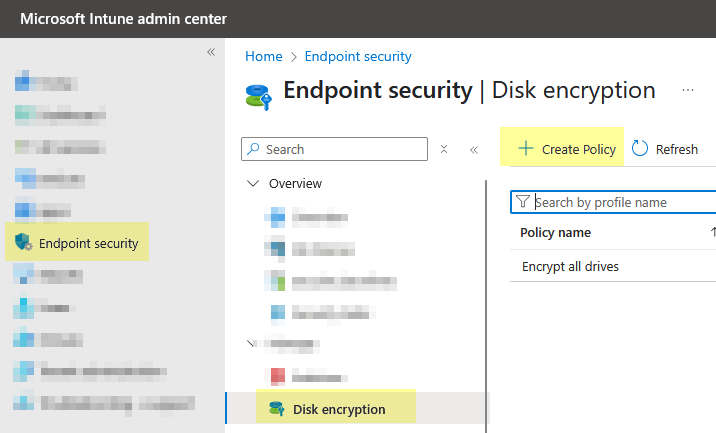
Task: Go to Home breadcrumb link
Action: coord(263,56)
